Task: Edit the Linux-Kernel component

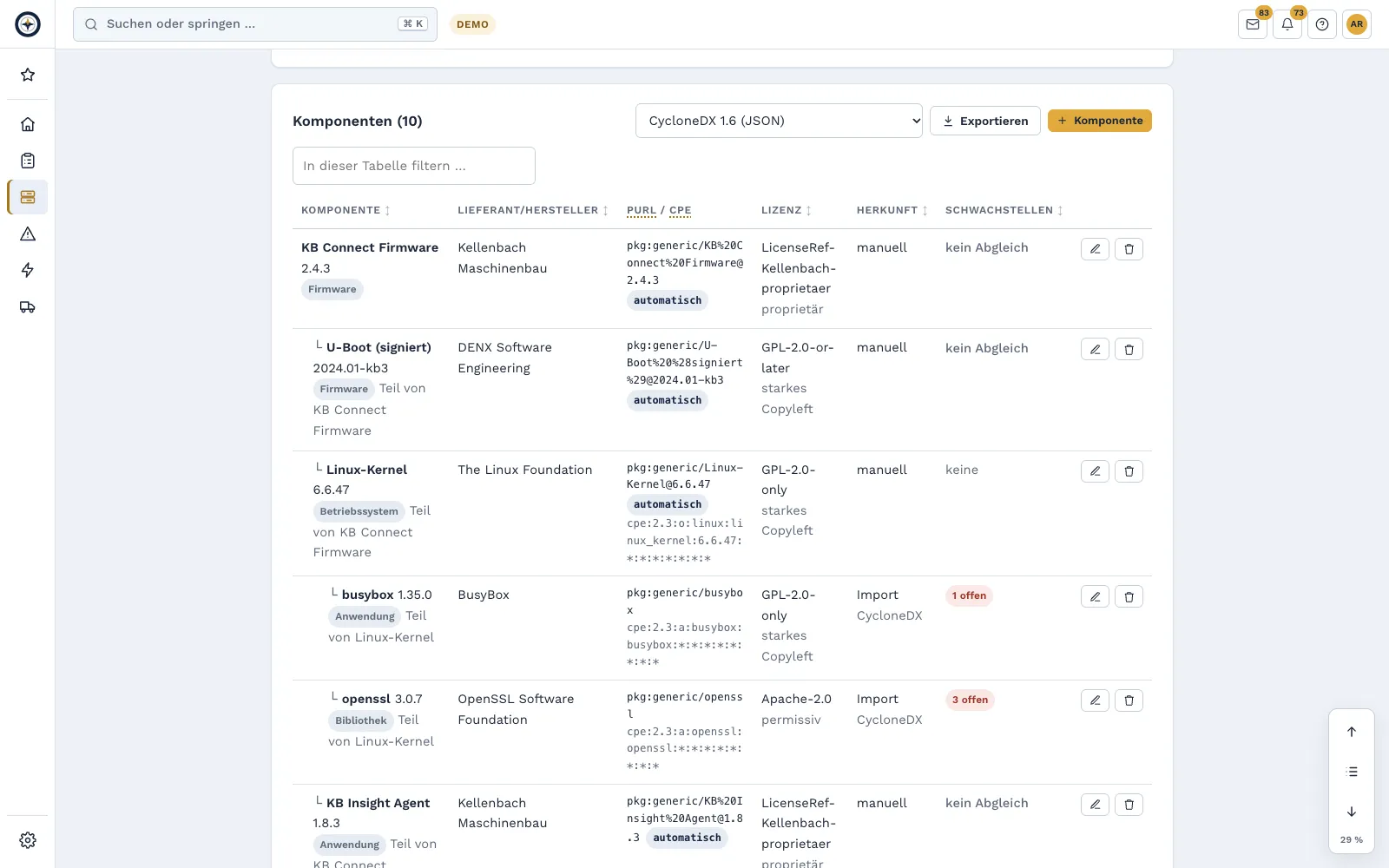Action: pyautogui.click(x=1095, y=471)
